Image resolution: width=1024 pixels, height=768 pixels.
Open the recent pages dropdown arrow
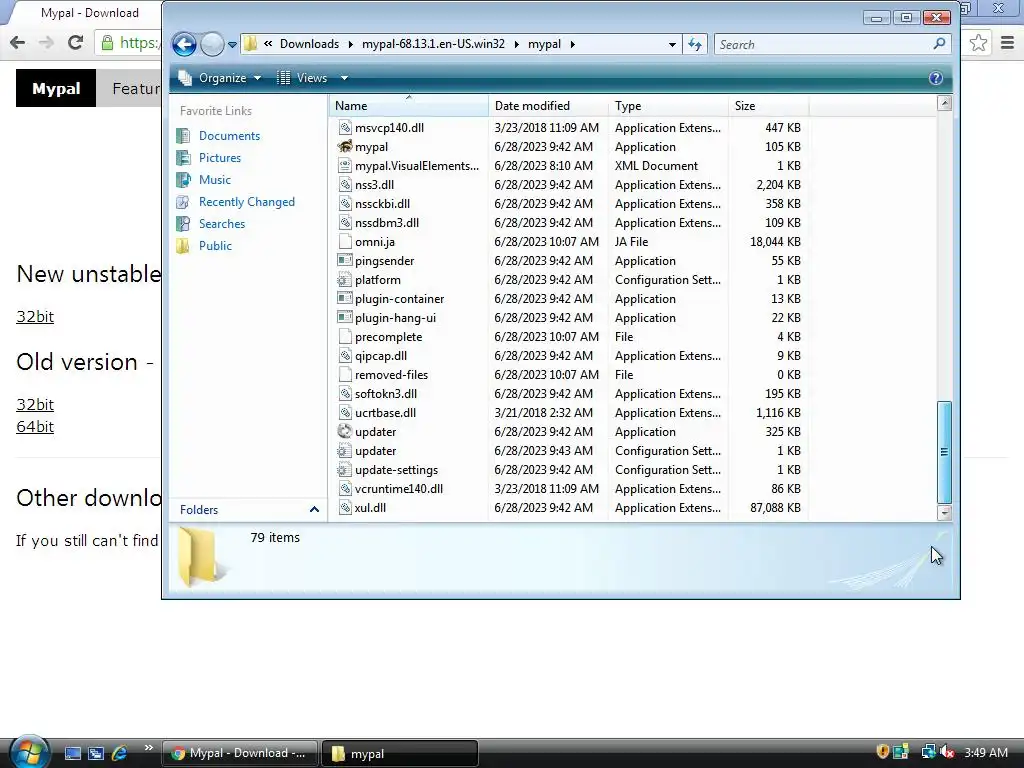coord(232,45)
